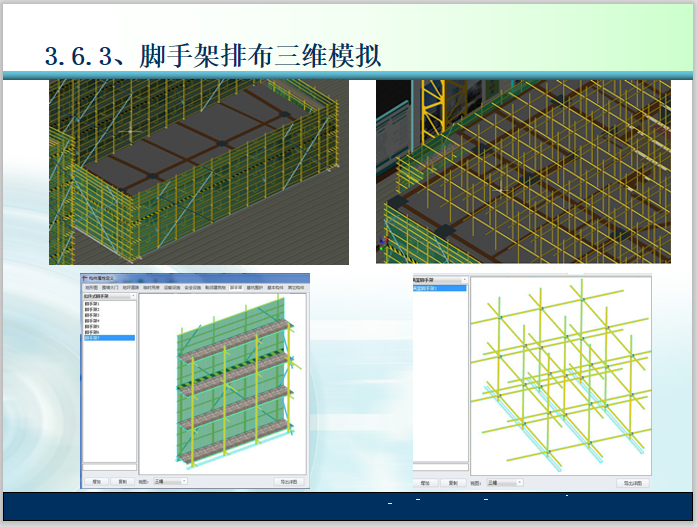697x527 pixels.
Task: Select 脚手架4 in the component list
Action: pyautogui.click(x=93, y=321)
